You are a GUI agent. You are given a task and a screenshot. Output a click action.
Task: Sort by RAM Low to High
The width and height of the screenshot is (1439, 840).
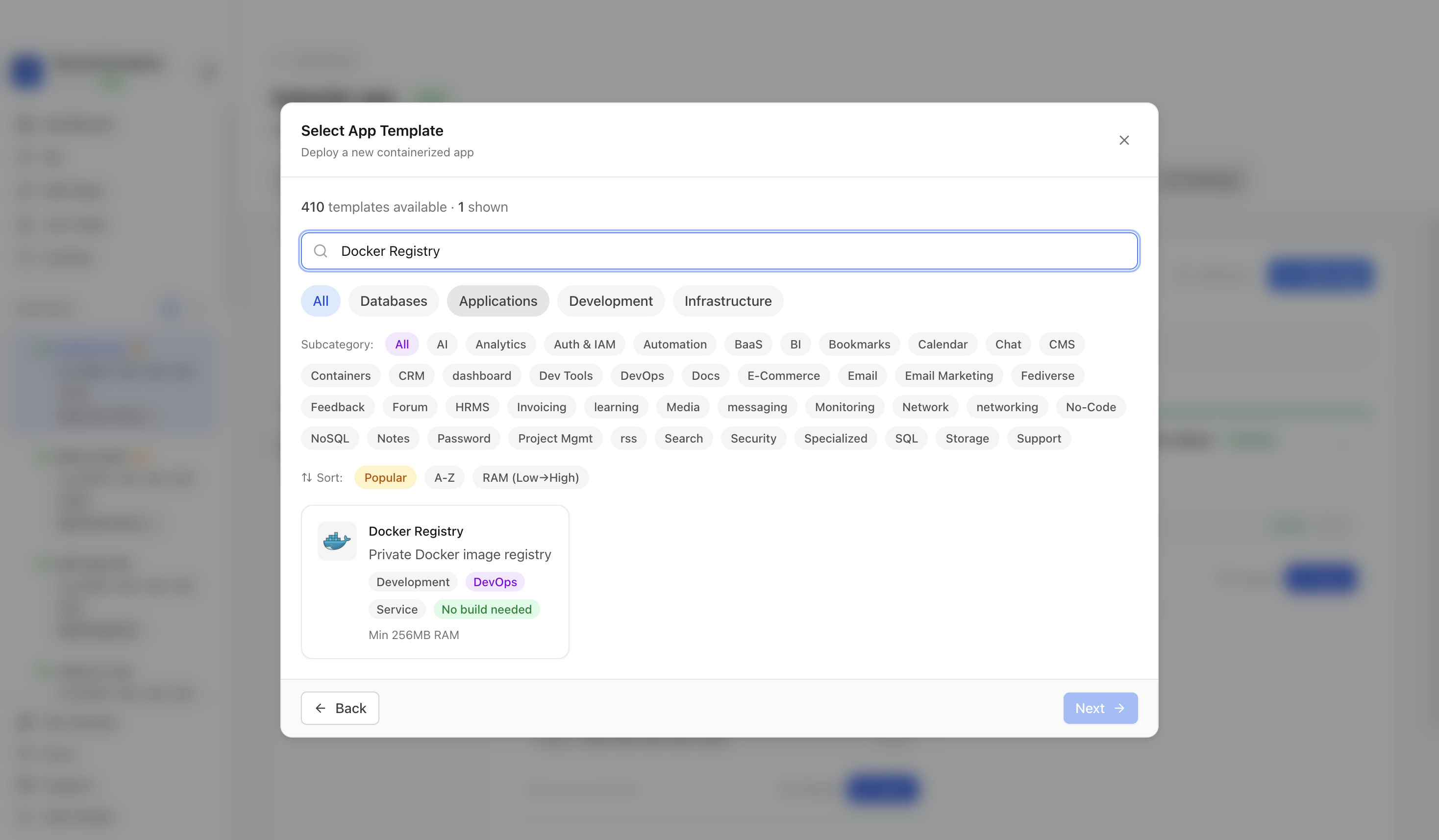click(530, 477)
